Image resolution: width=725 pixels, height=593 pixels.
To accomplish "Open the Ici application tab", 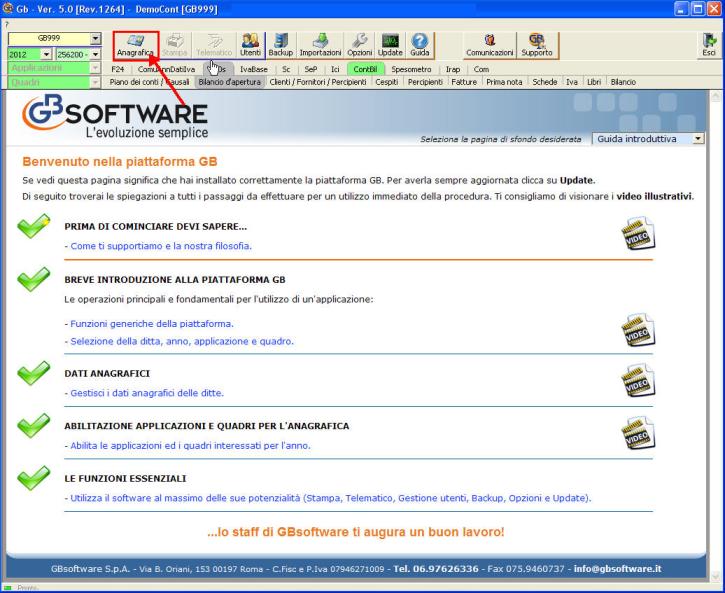I will [335, 69].
